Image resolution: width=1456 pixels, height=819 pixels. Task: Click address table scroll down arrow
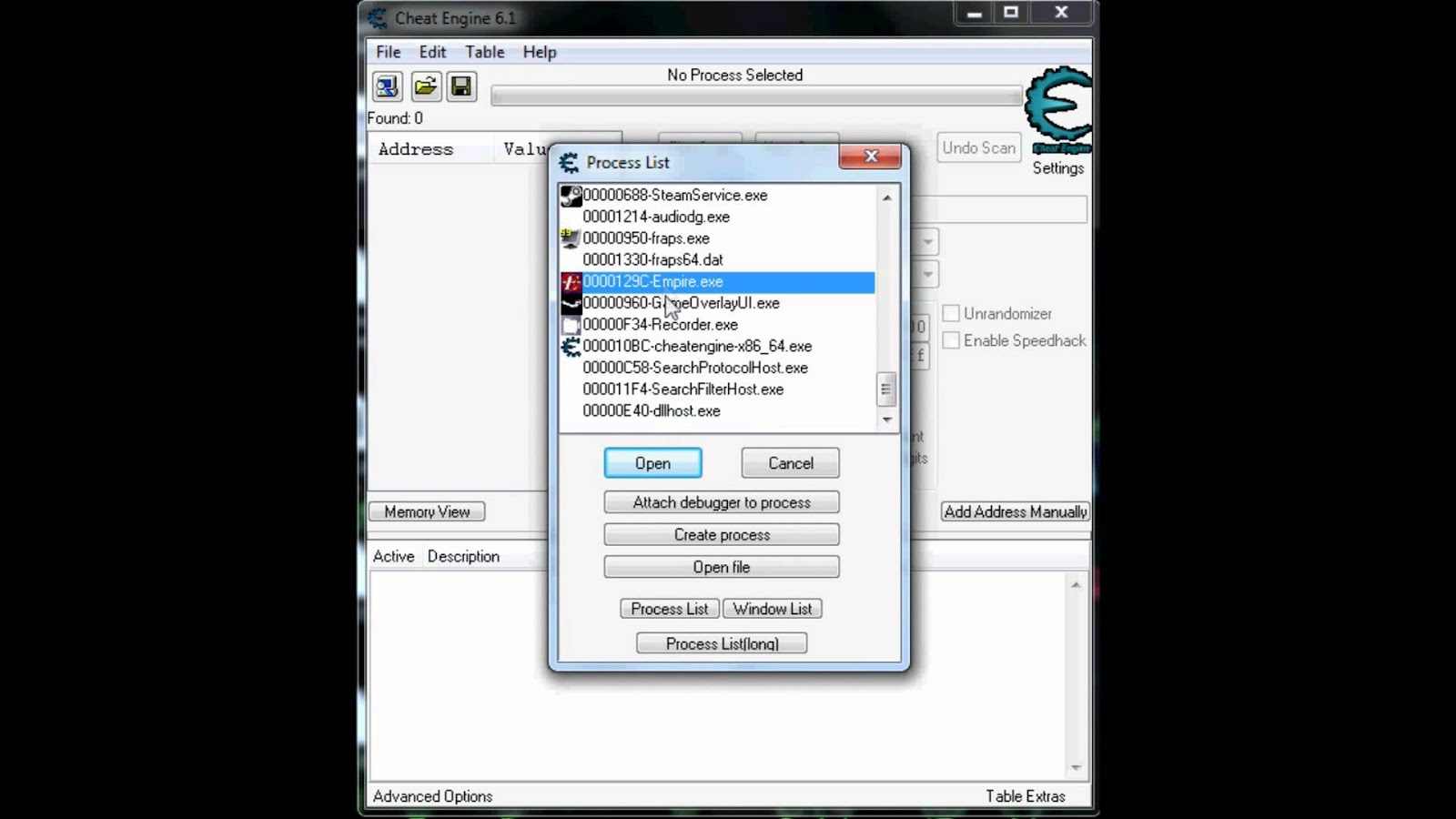coord(1076,767)
